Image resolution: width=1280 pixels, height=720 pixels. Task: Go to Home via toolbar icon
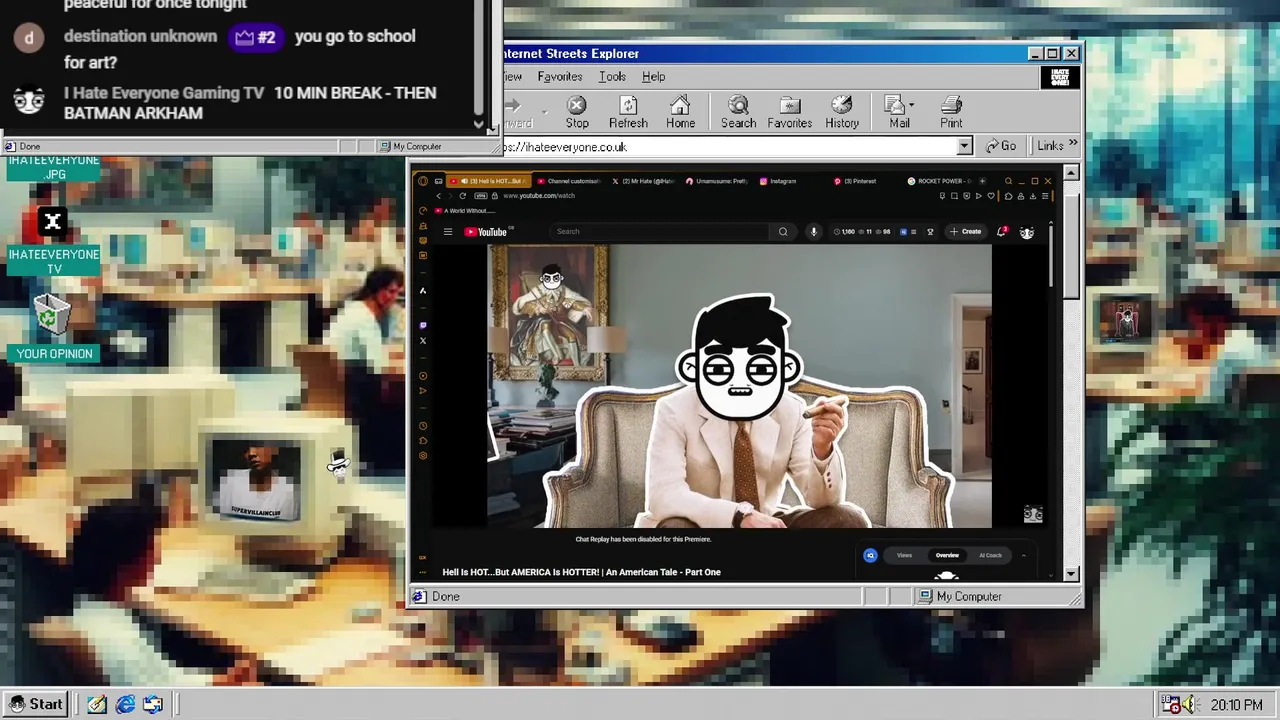pyautogui.click(x=680, y=112)
